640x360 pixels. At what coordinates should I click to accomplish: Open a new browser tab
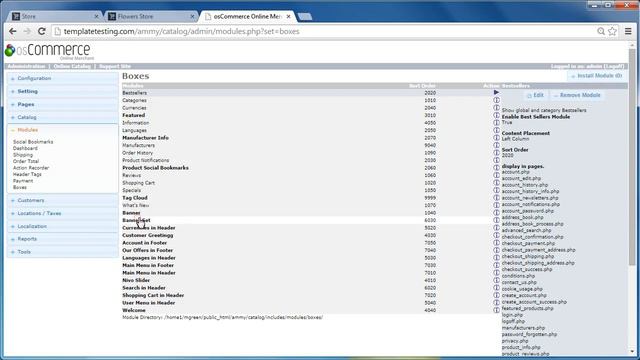pos(305,16)
